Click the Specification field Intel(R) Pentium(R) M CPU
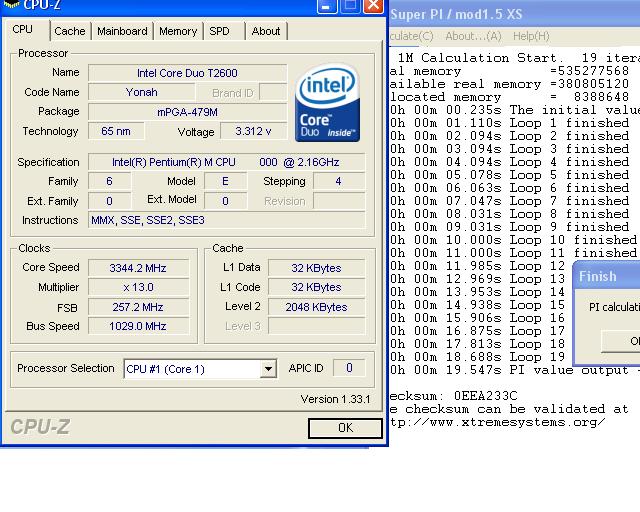Viewport: 640px width, 512px height. (x=227, y=162)
